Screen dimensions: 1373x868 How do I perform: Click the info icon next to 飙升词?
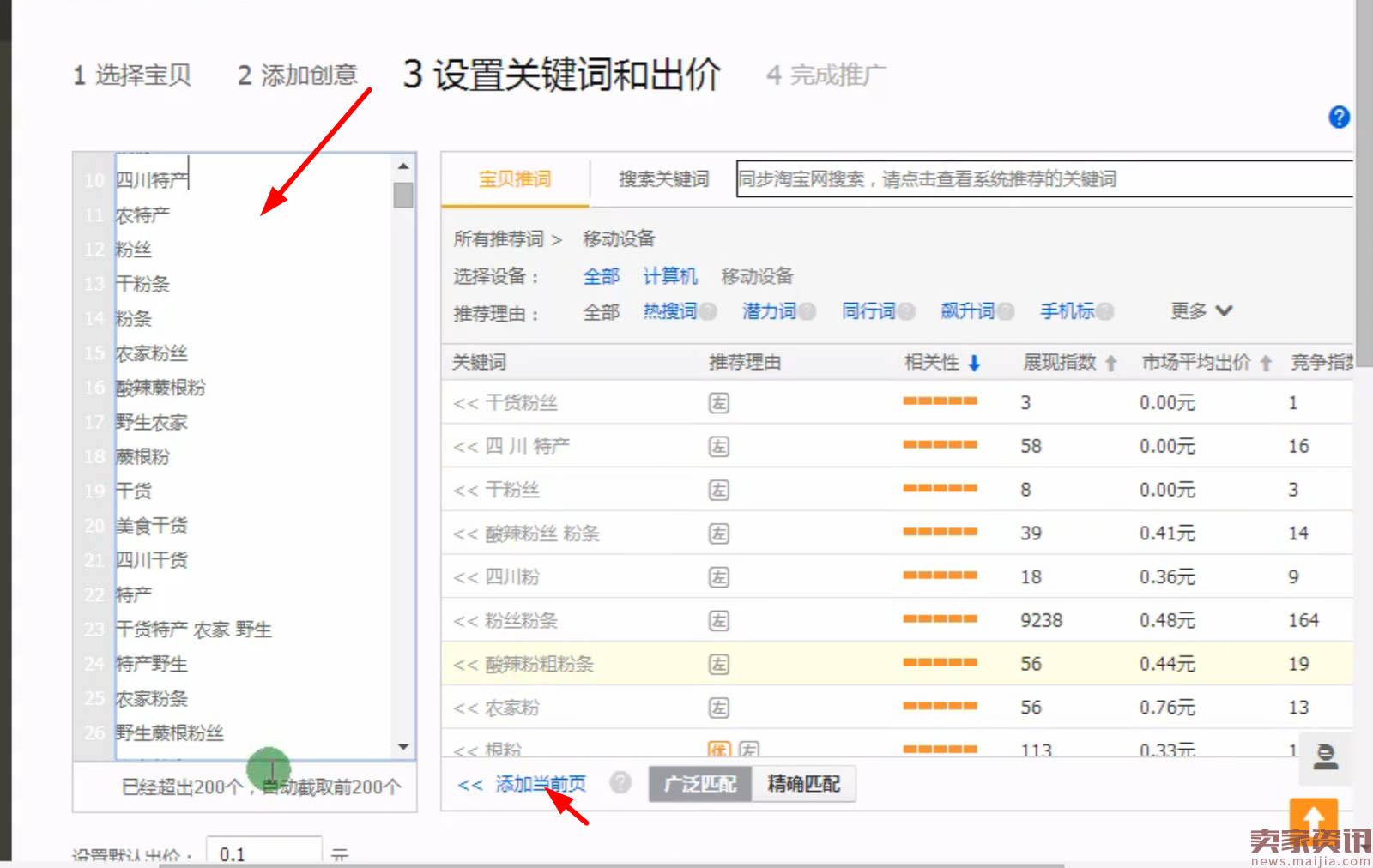pos(1006,311)
